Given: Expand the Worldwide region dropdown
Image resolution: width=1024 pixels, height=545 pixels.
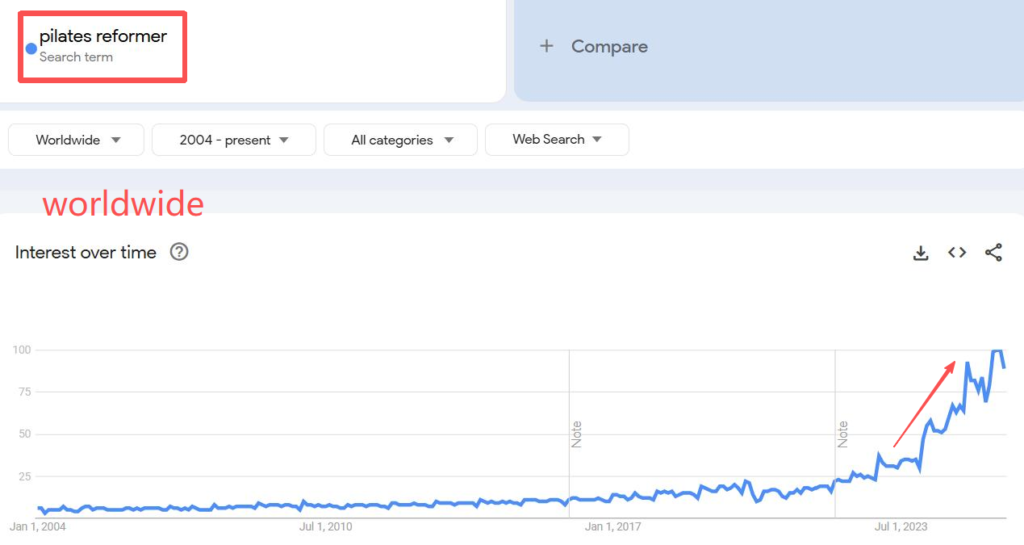Looking at the screenshot, I should point(76,140).
